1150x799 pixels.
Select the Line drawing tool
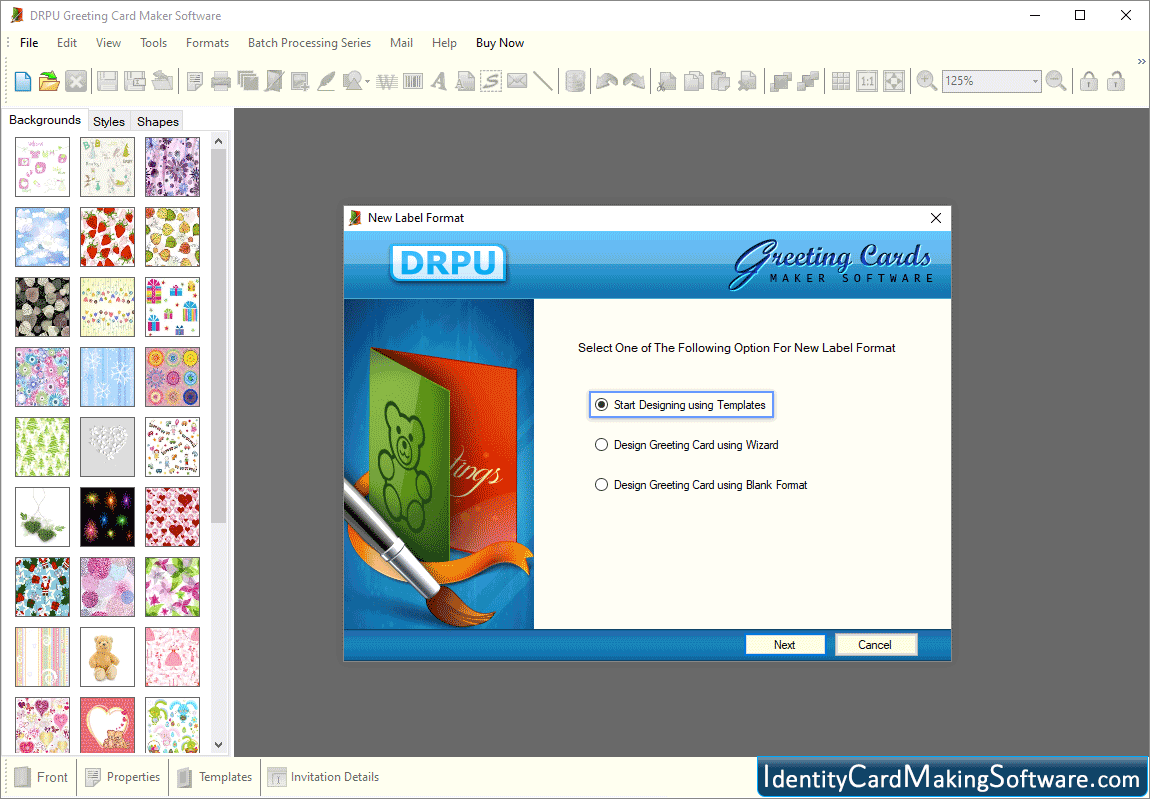point(543,81)
